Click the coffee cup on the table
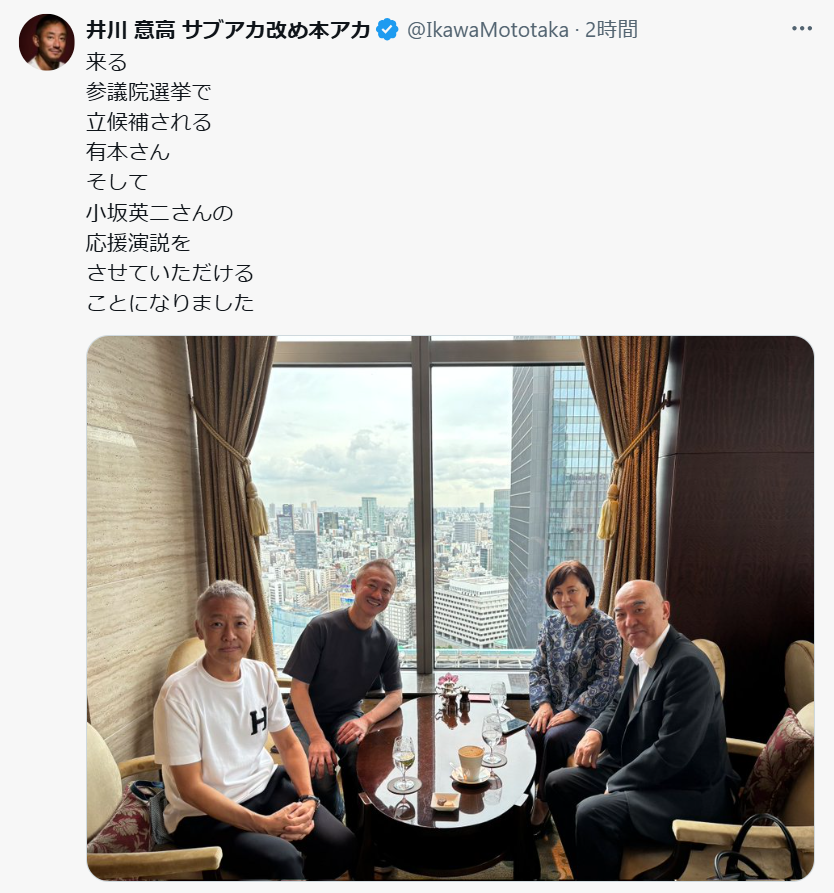The height and width of the screenshot is (893, 834). (471, 763)
